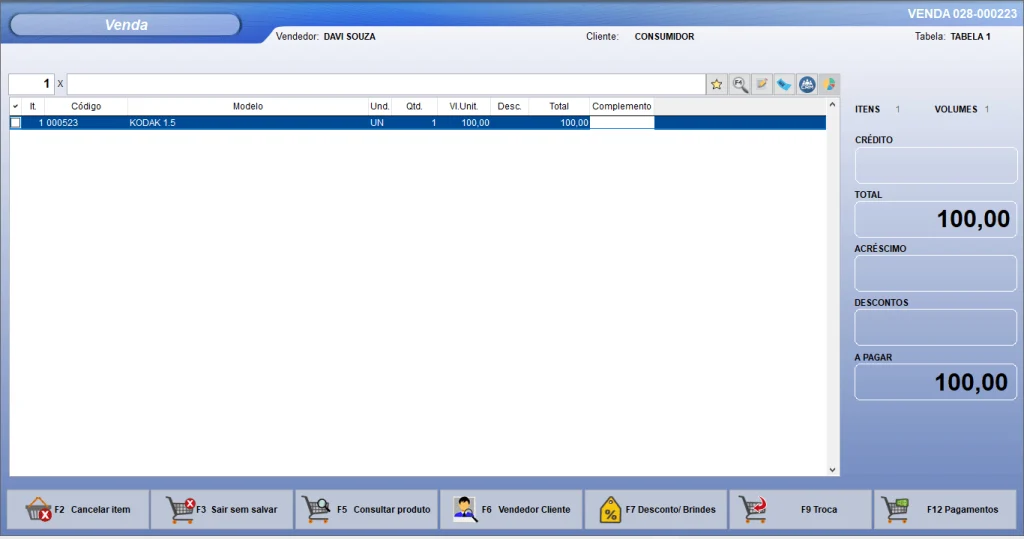Go to F12 Pagamentos
The height and width of the screenshot is (539, 1024).
pos(945,509)
